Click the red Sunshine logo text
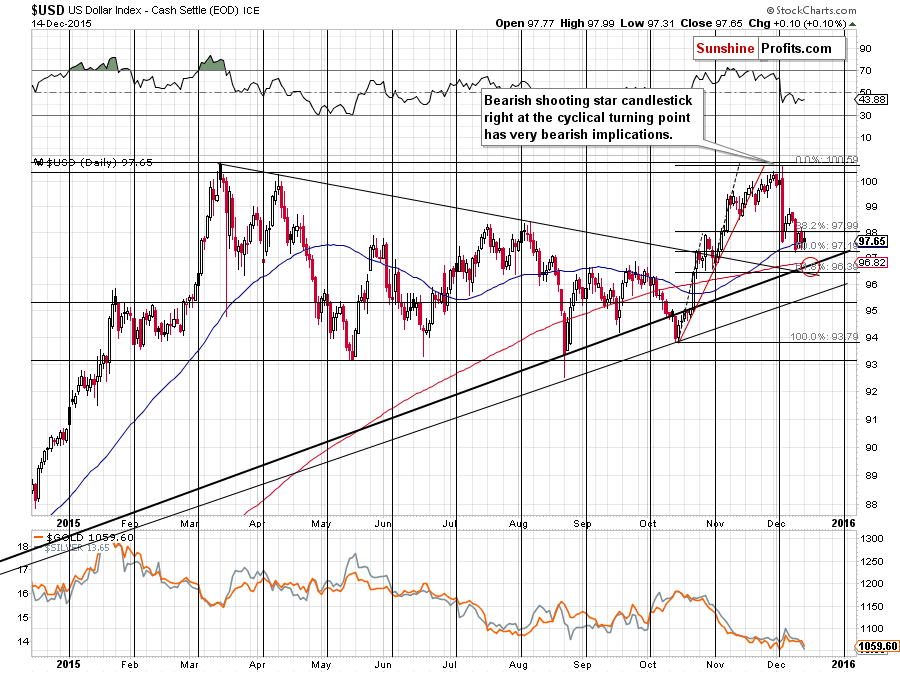This screenshot has height=673, width=900. pos(725,48)
